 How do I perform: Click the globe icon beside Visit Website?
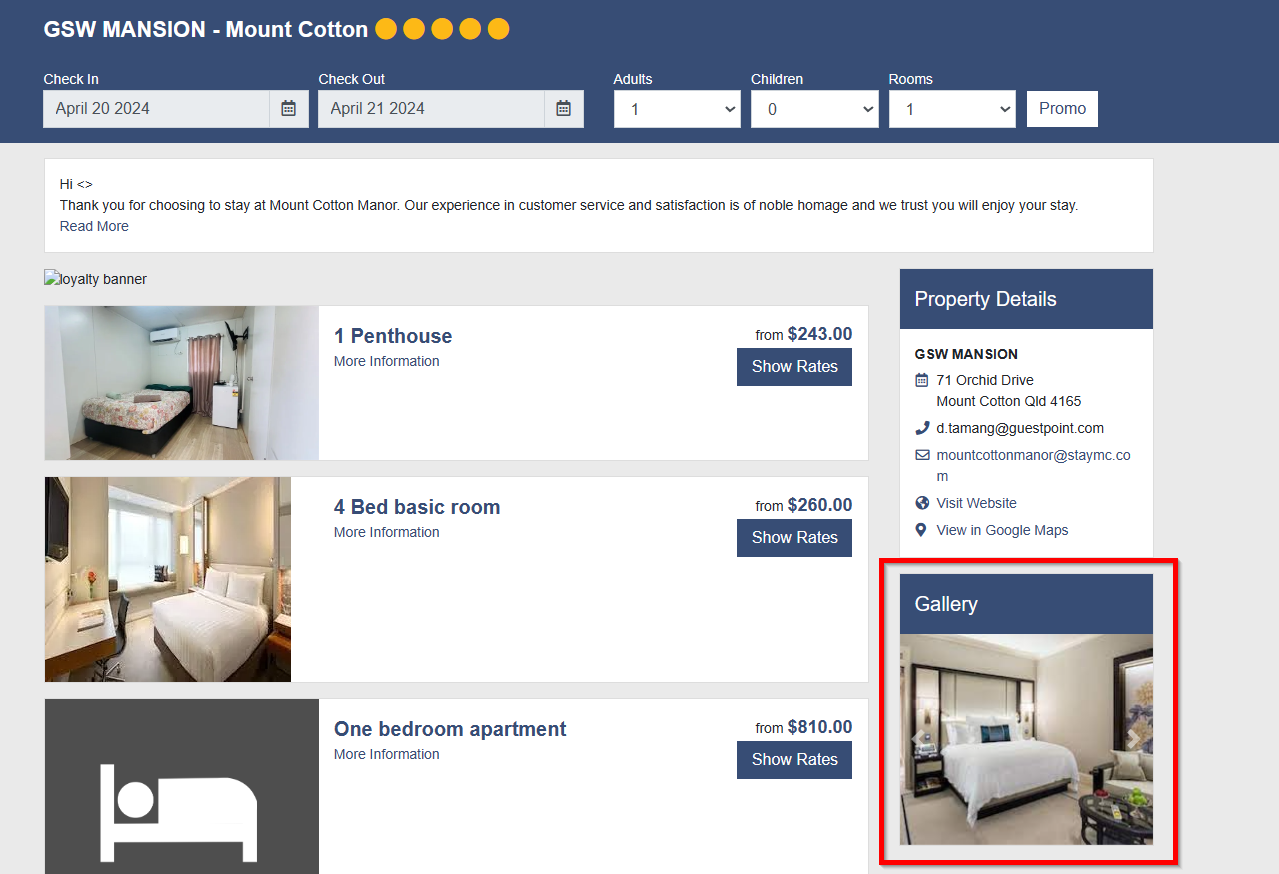click(922, 503)
